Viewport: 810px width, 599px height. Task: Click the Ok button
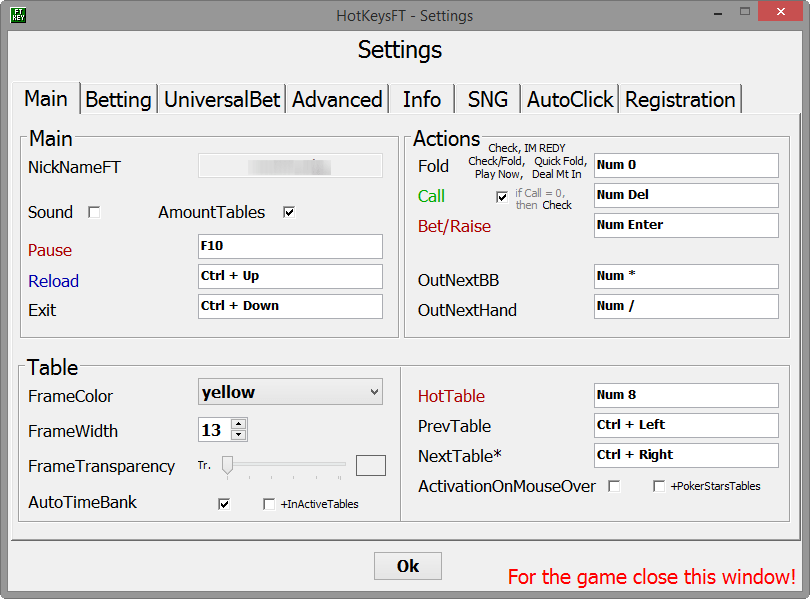click(408, 566)
